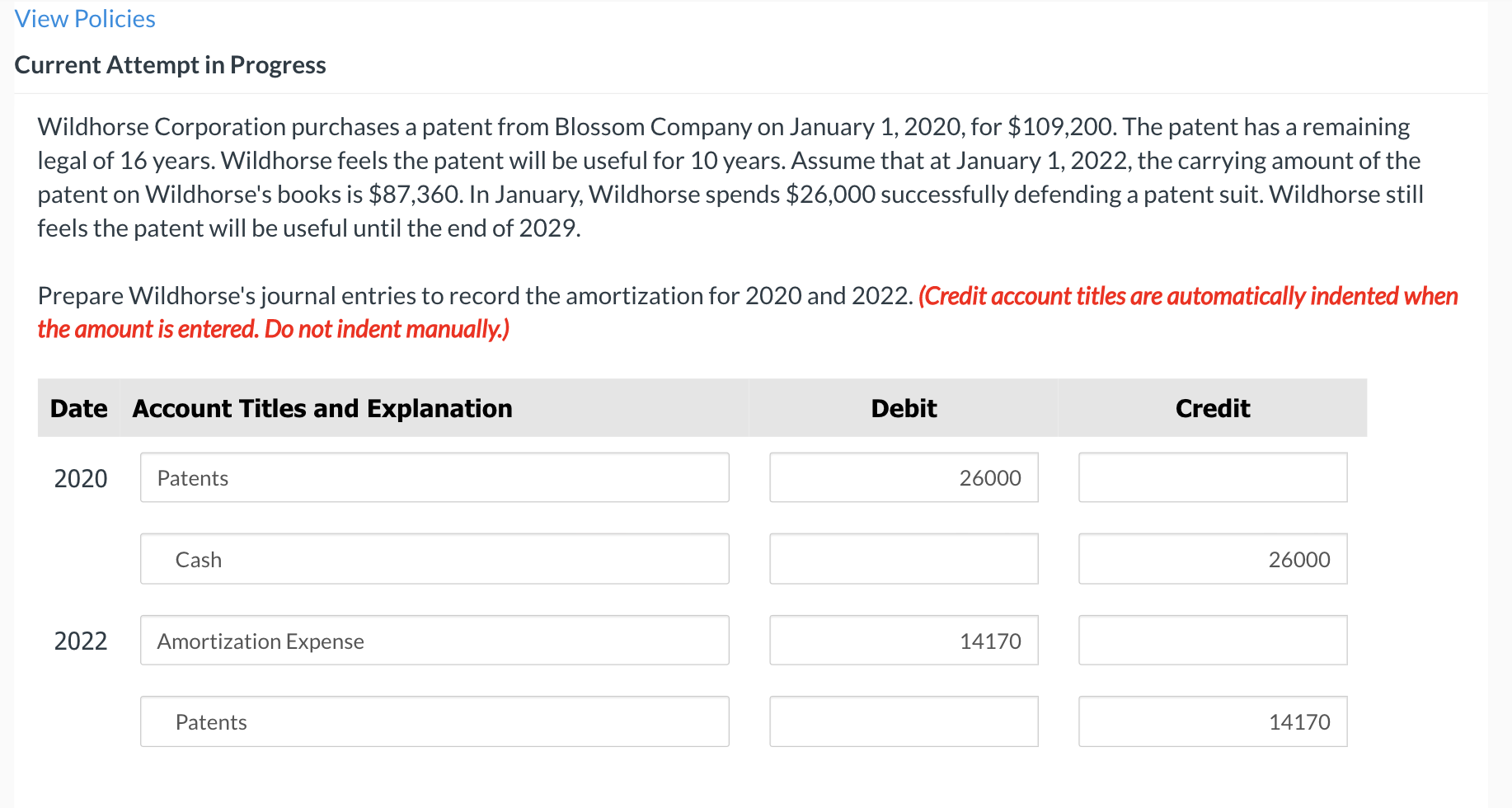Select the Credit column header
Viewport: 1512px width, 808px height.
click(x=1212, y=407)
